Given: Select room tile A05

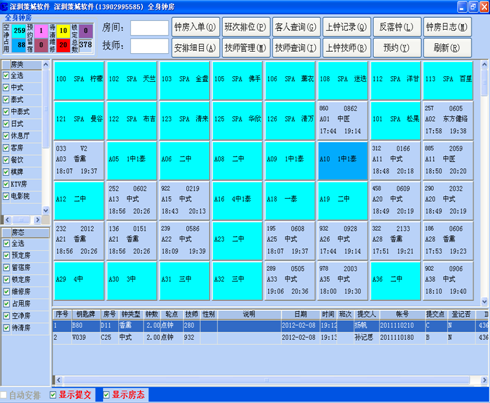Looking at the screenshot, I should click(132, 160).
